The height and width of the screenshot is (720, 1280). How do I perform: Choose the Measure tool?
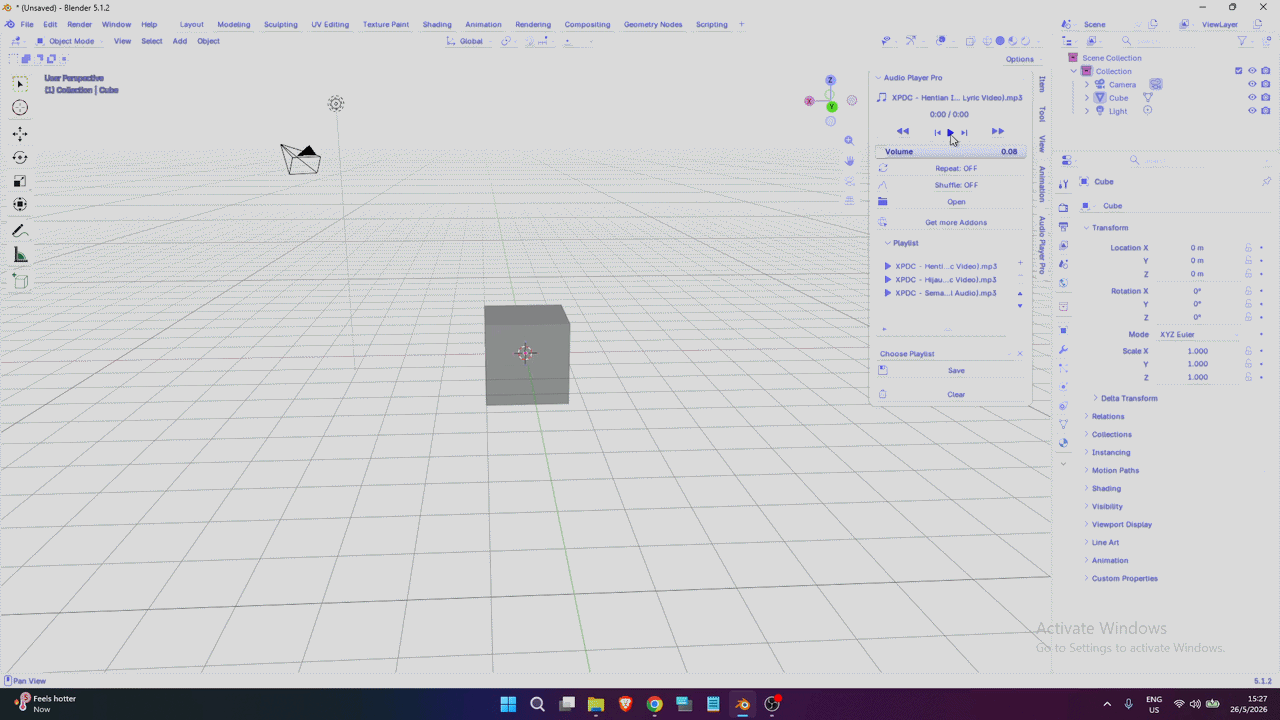pos(20,255)
